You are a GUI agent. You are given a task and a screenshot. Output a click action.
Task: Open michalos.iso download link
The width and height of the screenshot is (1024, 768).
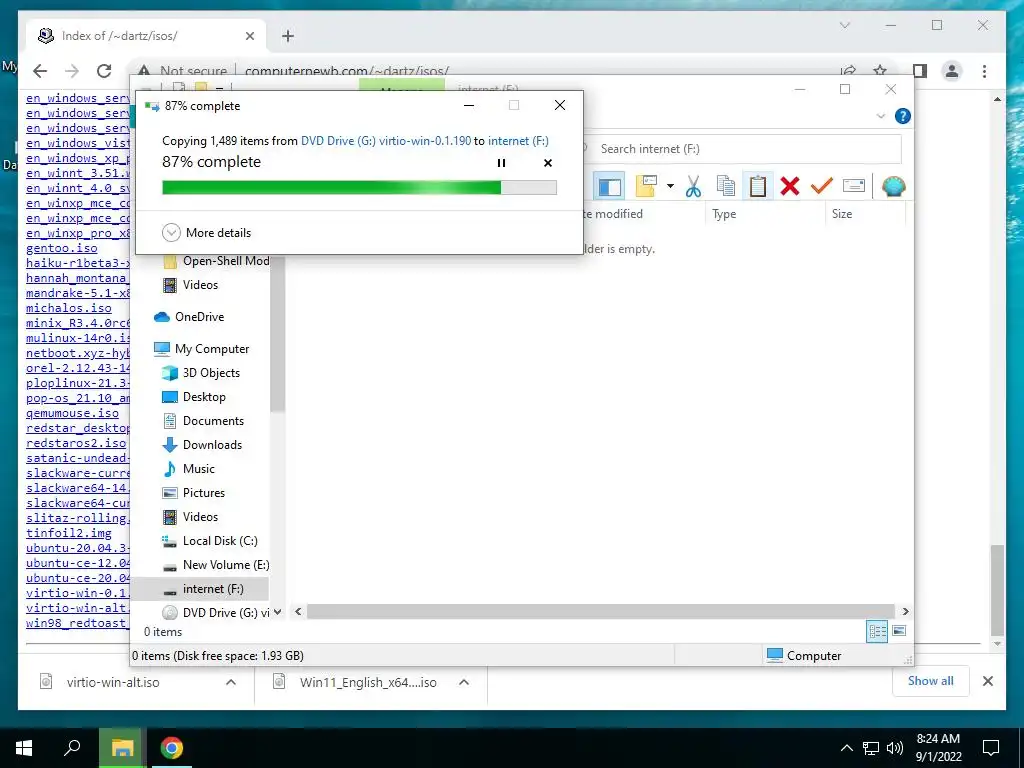click(69, 308)
